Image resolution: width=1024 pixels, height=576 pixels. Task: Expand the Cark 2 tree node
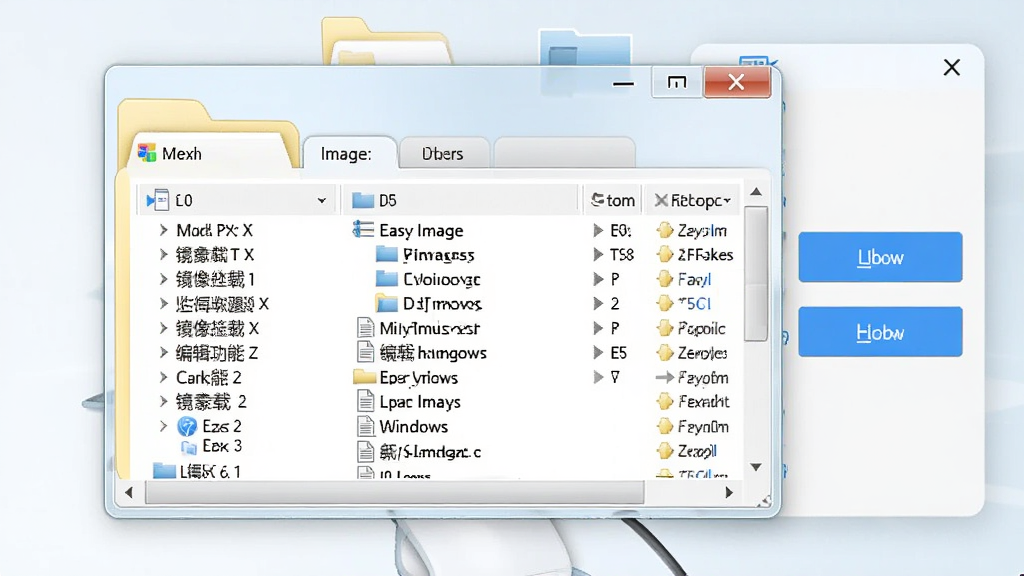163,377
